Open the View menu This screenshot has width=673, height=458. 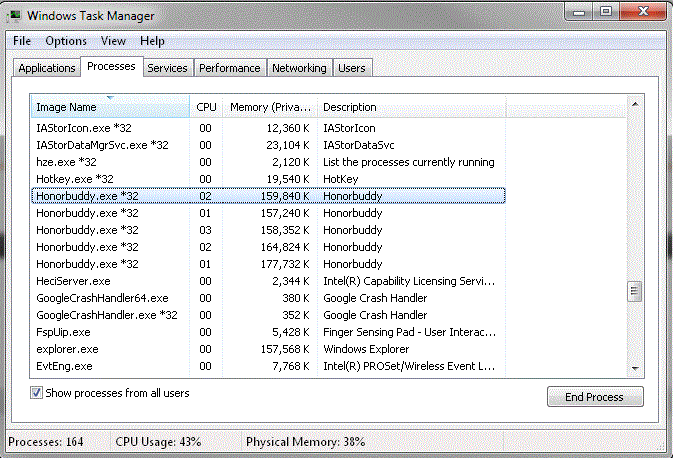tap(113, 41)
